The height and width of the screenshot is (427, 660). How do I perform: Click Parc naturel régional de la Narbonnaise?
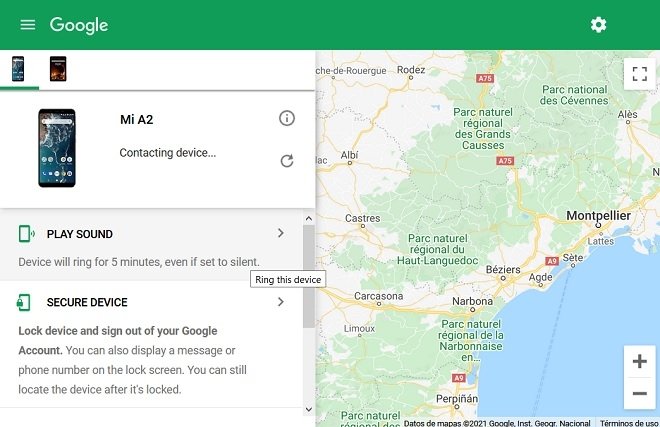[471, 340]
